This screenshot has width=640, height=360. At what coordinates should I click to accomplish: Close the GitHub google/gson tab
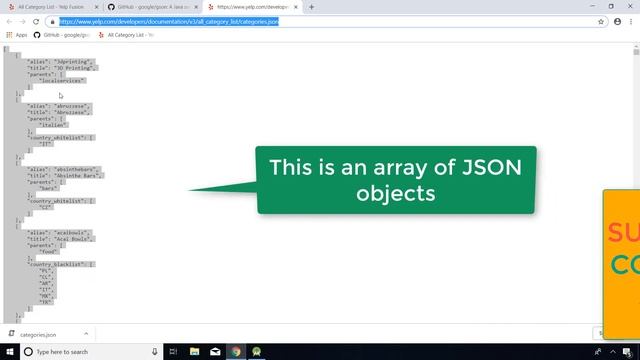pyautogui.click(x=196, y=7)
